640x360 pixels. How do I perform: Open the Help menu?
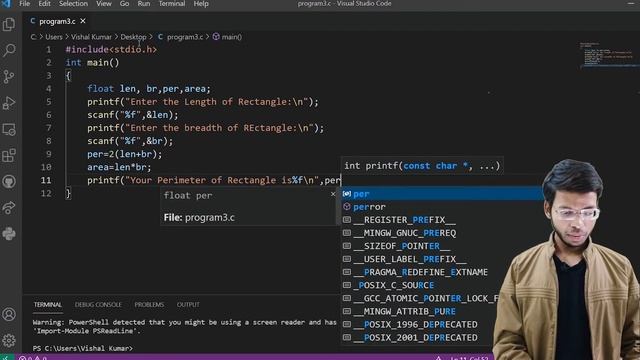(x=201, y=4)
